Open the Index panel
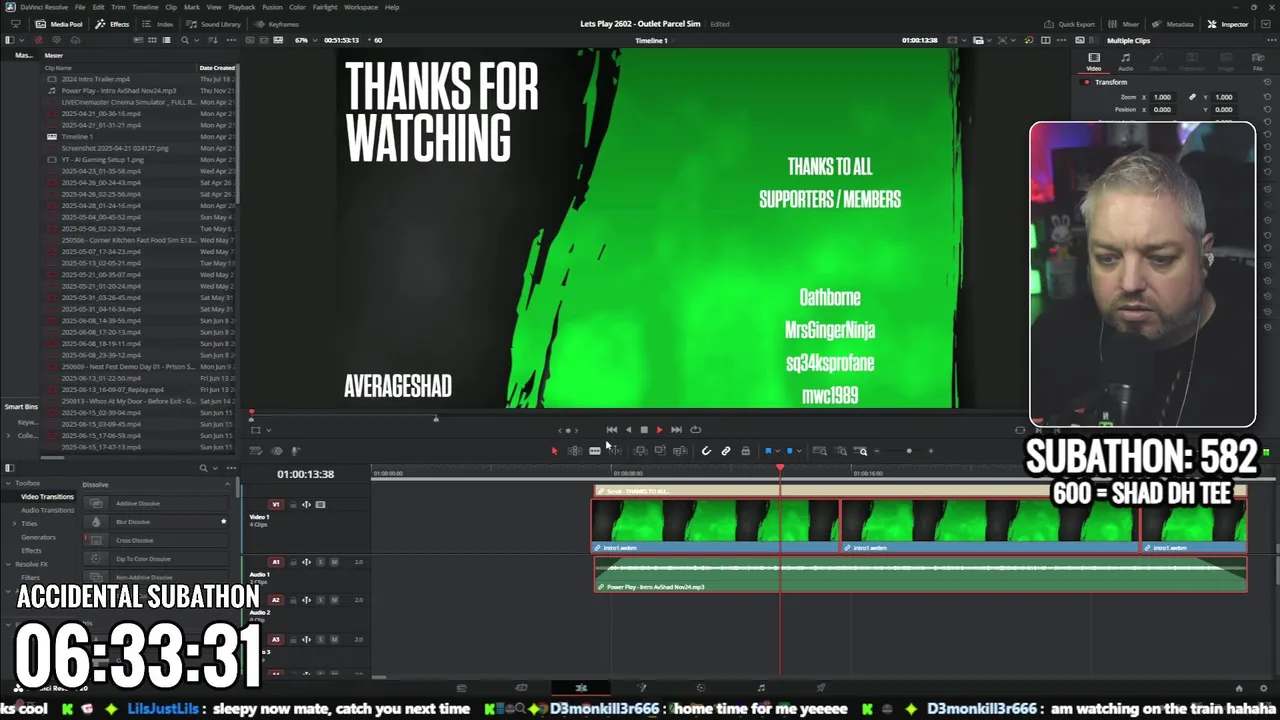The image size is (1280, 720). [x=158, y=24]
